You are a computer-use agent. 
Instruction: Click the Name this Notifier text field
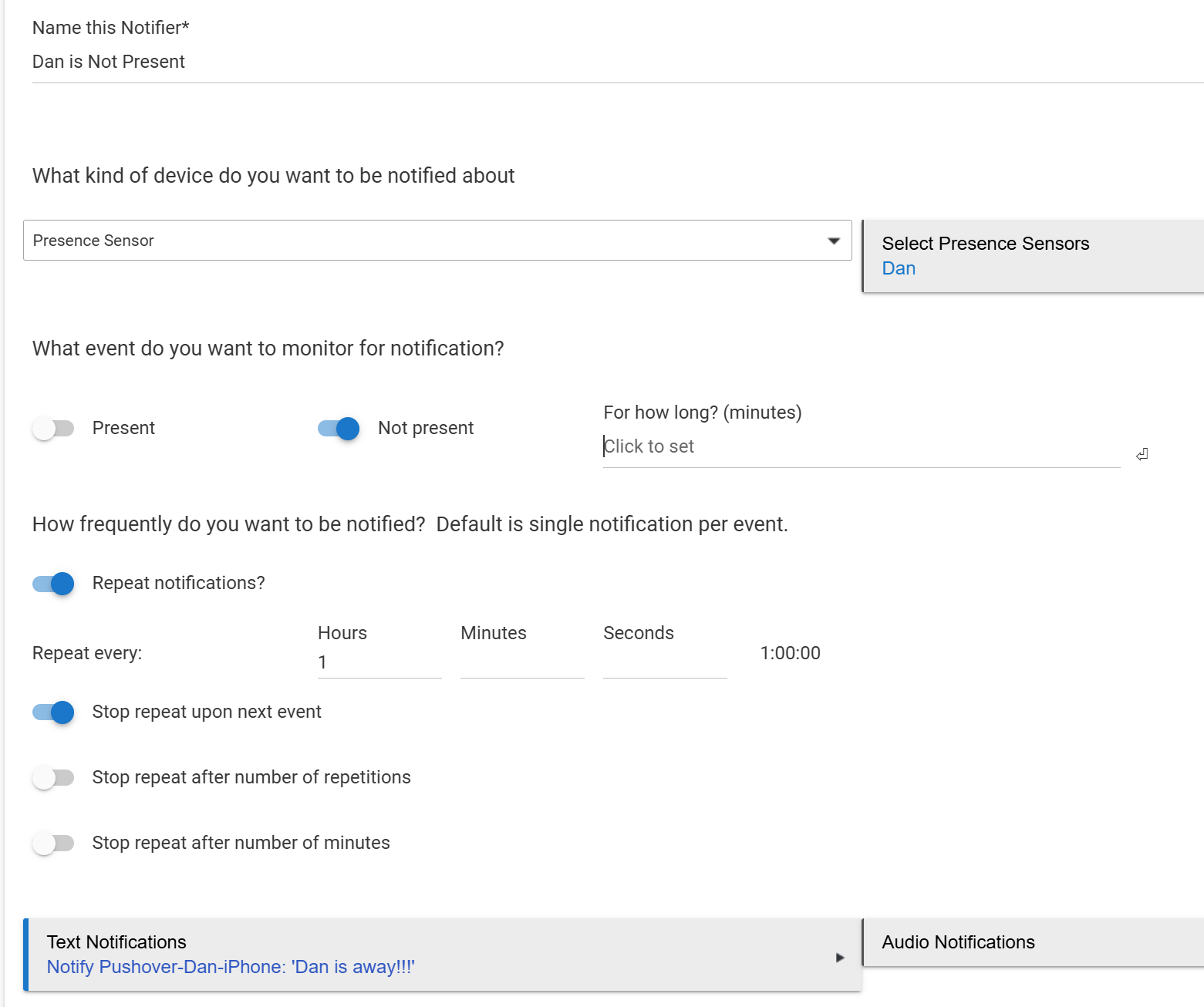617,62
